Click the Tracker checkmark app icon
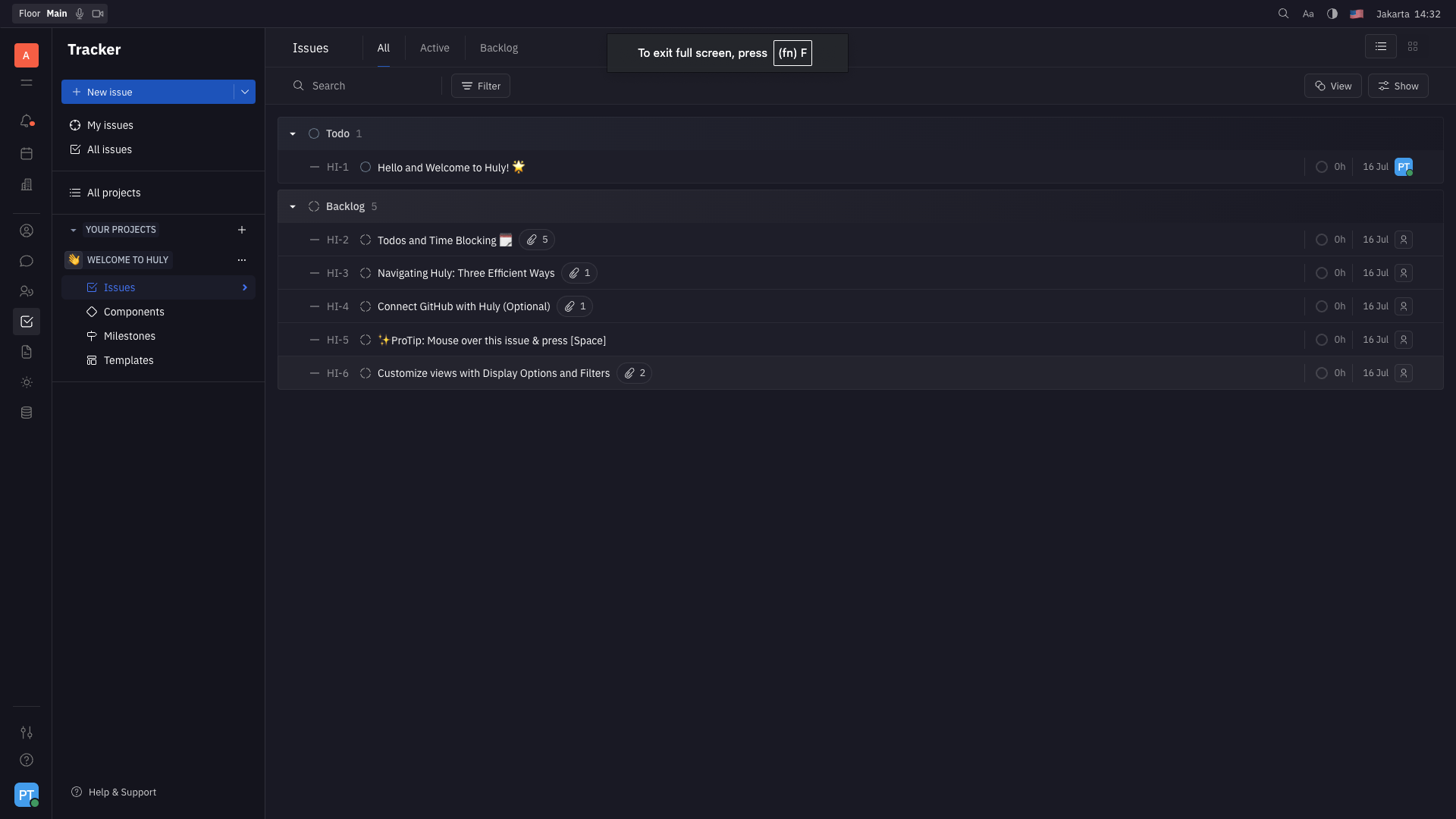Screen dimensions: 1456x819 (27, 322)
